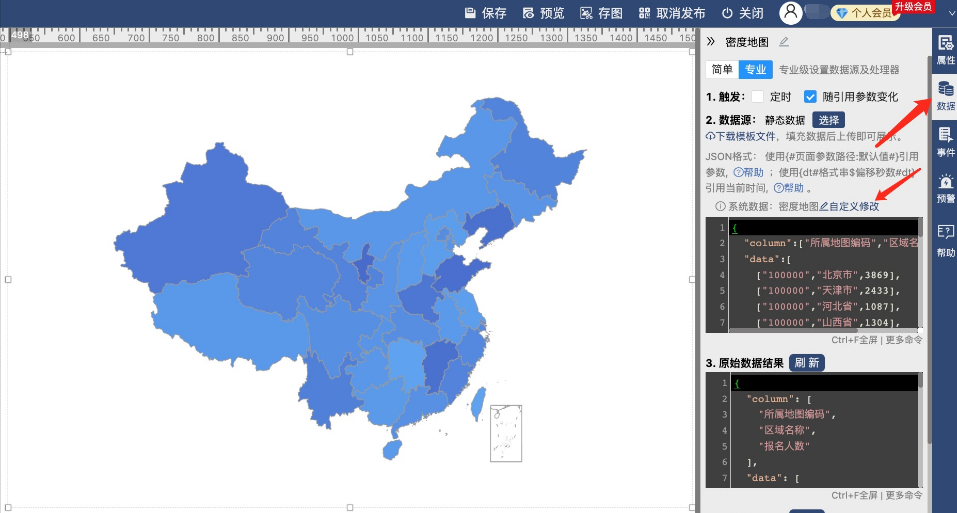Open the user avatar icon
This screenshot has width=957, height=513.
[790, 13]
